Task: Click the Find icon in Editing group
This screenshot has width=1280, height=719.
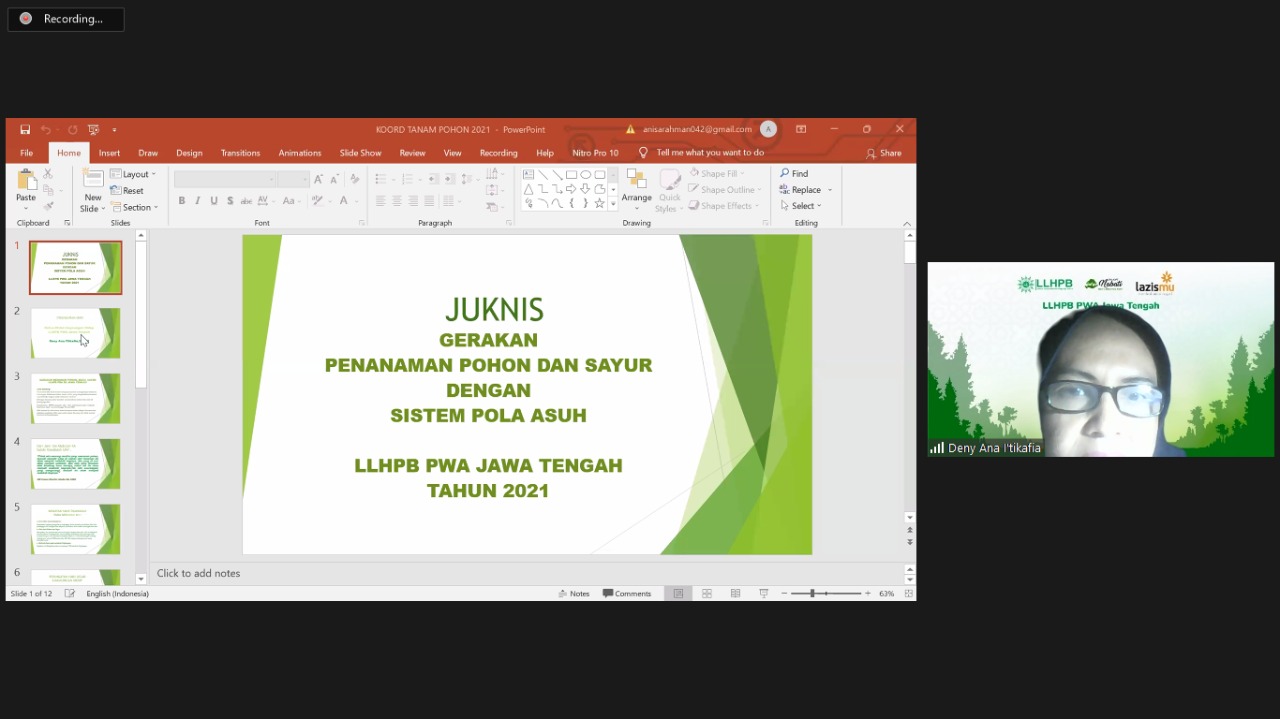Action: (794, 173)
